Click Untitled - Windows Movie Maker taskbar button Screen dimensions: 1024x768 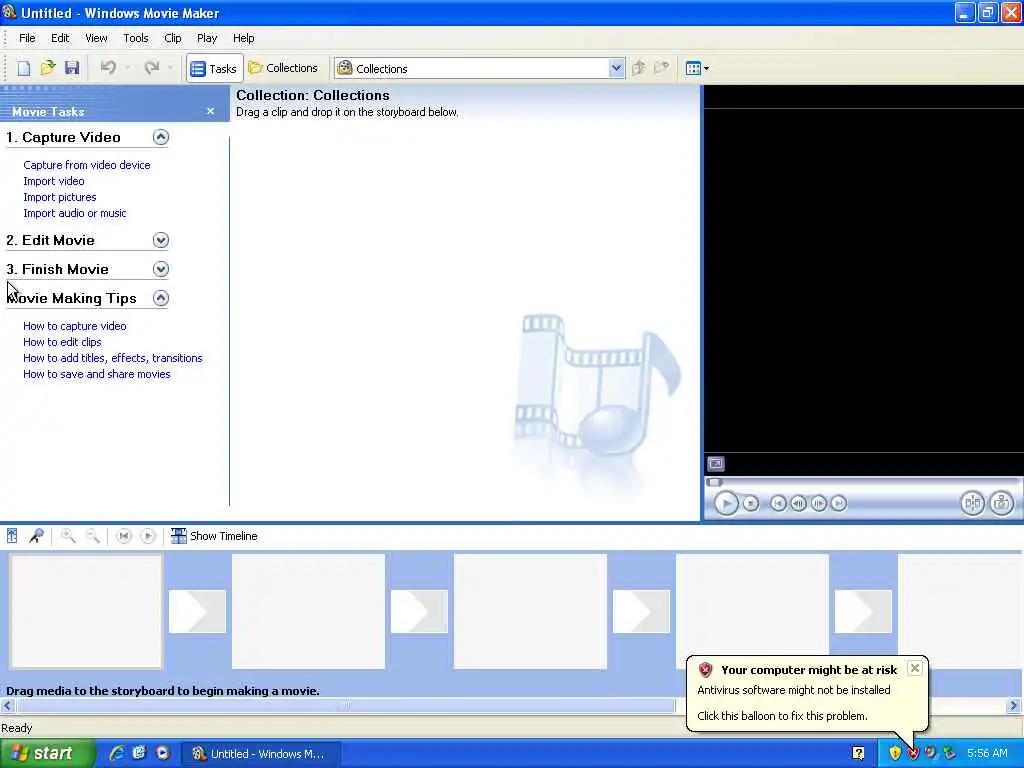tap(260, 754)
